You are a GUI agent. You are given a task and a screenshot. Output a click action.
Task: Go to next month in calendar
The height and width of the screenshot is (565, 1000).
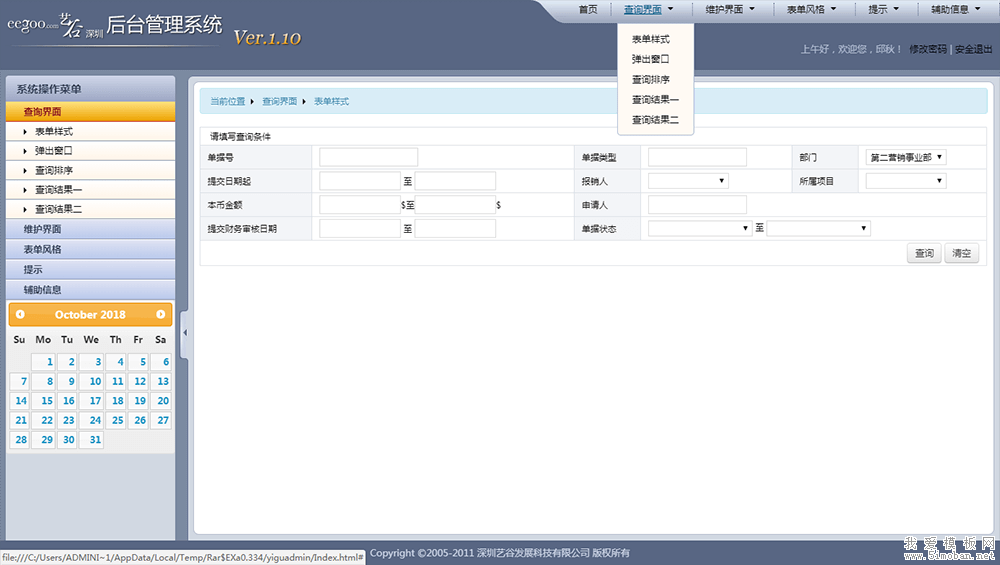(161, 315)
